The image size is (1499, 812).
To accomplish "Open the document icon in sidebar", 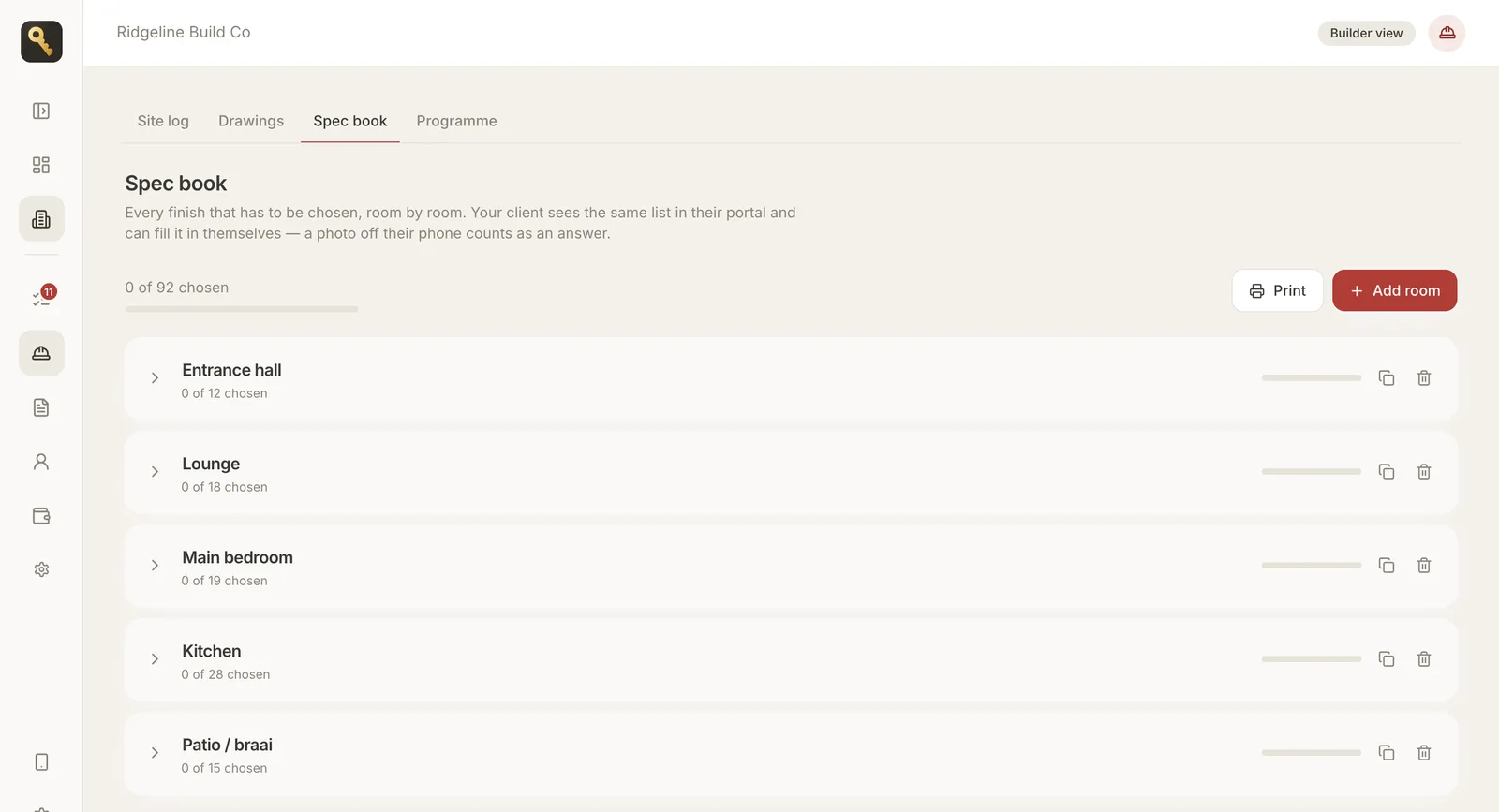I will coord(41,407).
